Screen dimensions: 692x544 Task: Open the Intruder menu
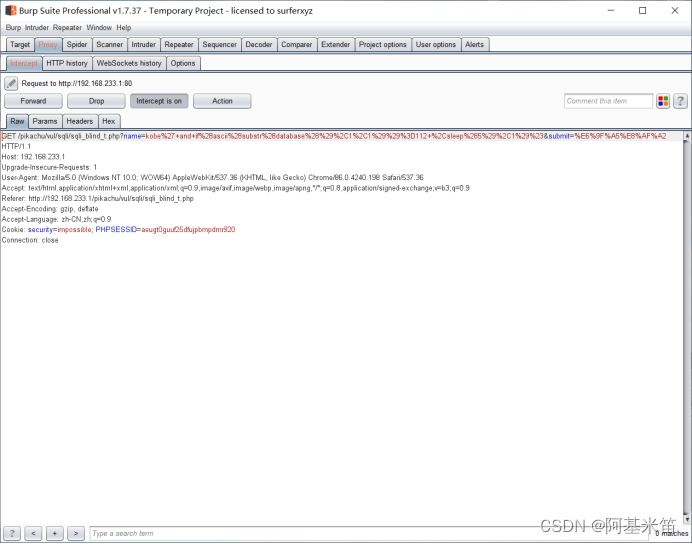(x=37, y=27)
